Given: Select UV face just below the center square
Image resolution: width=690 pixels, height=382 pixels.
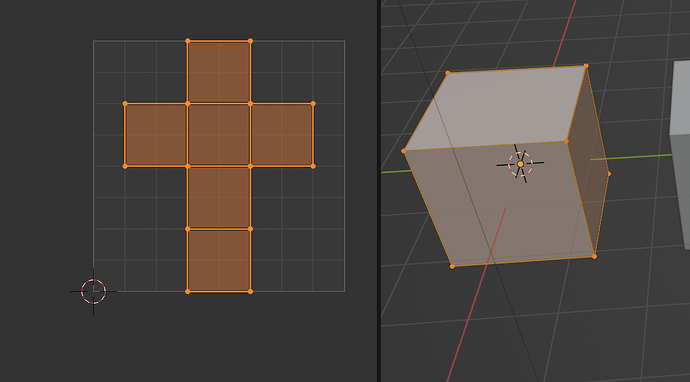Looking at the screenshot, I should 219,197.
